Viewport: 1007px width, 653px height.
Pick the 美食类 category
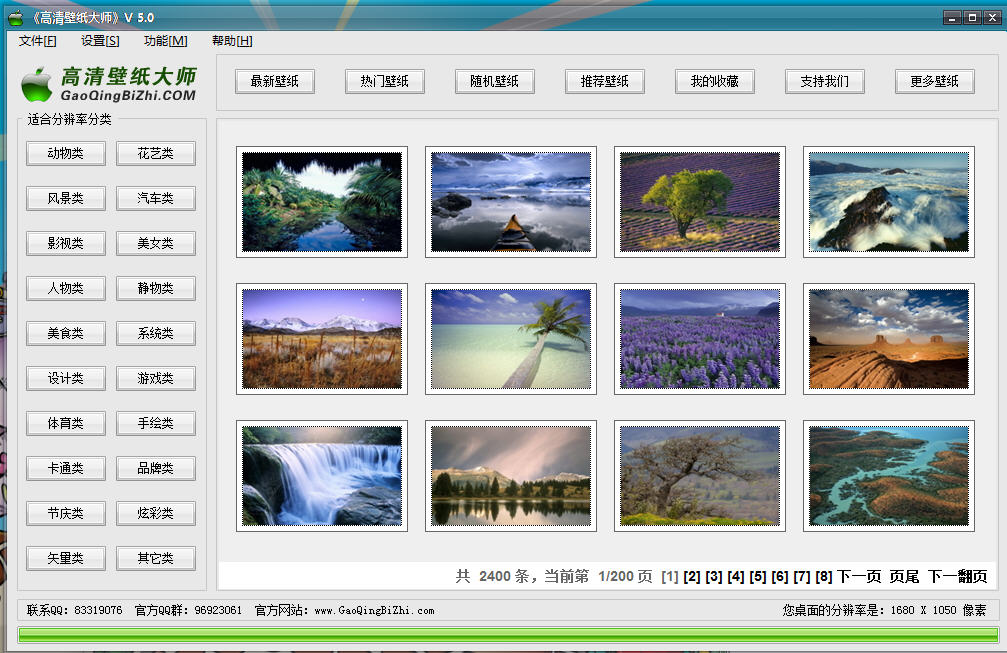pyautogui.click(x=66, y=333)
